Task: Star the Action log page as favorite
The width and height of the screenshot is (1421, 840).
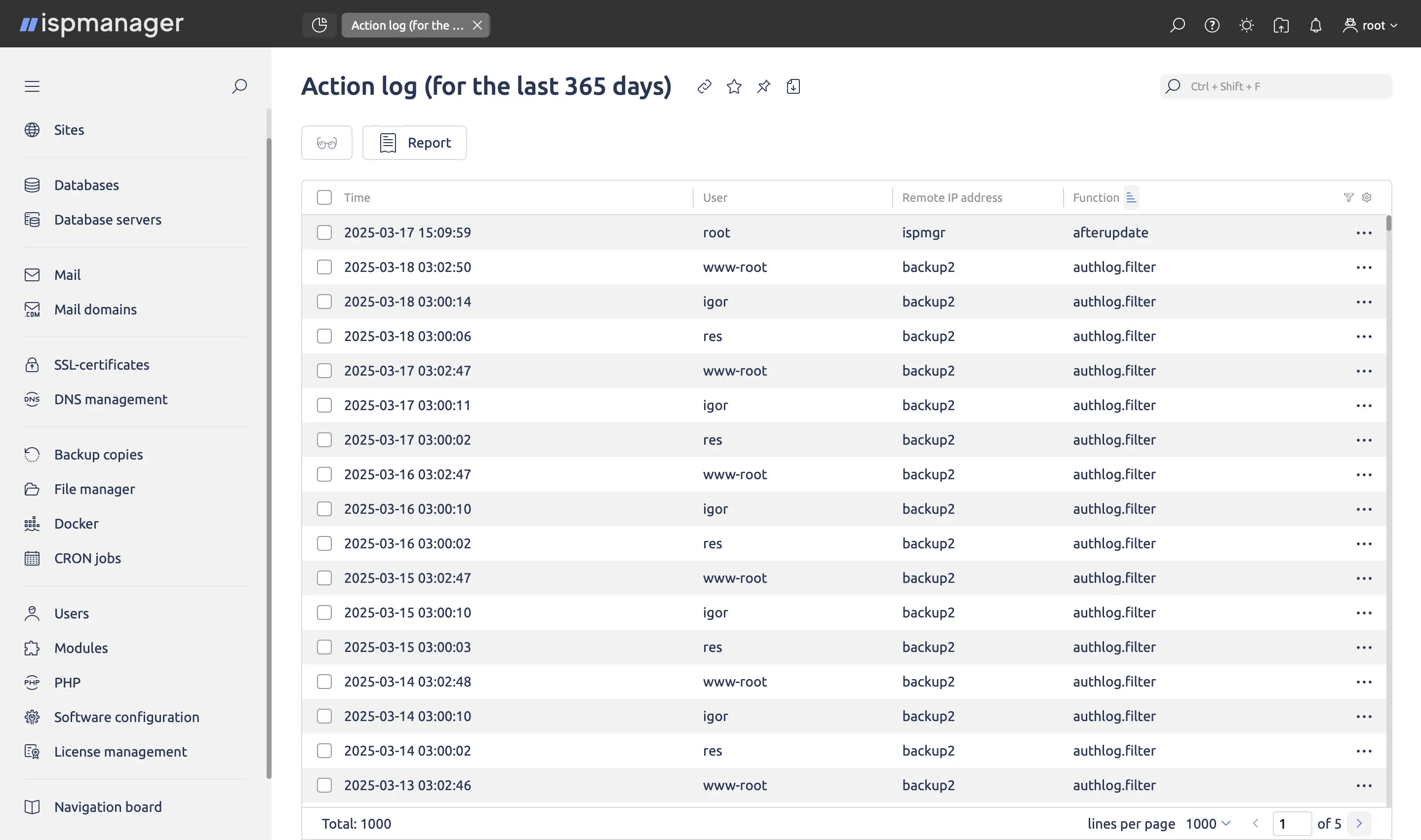Action: coord(734,86)
